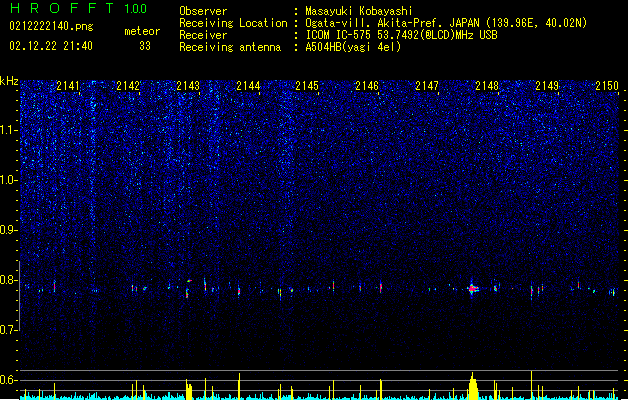The height and width of the screenshot is (400, 629).
Task: Click the 'Observer' field label
Action: [x=203, y=11]
